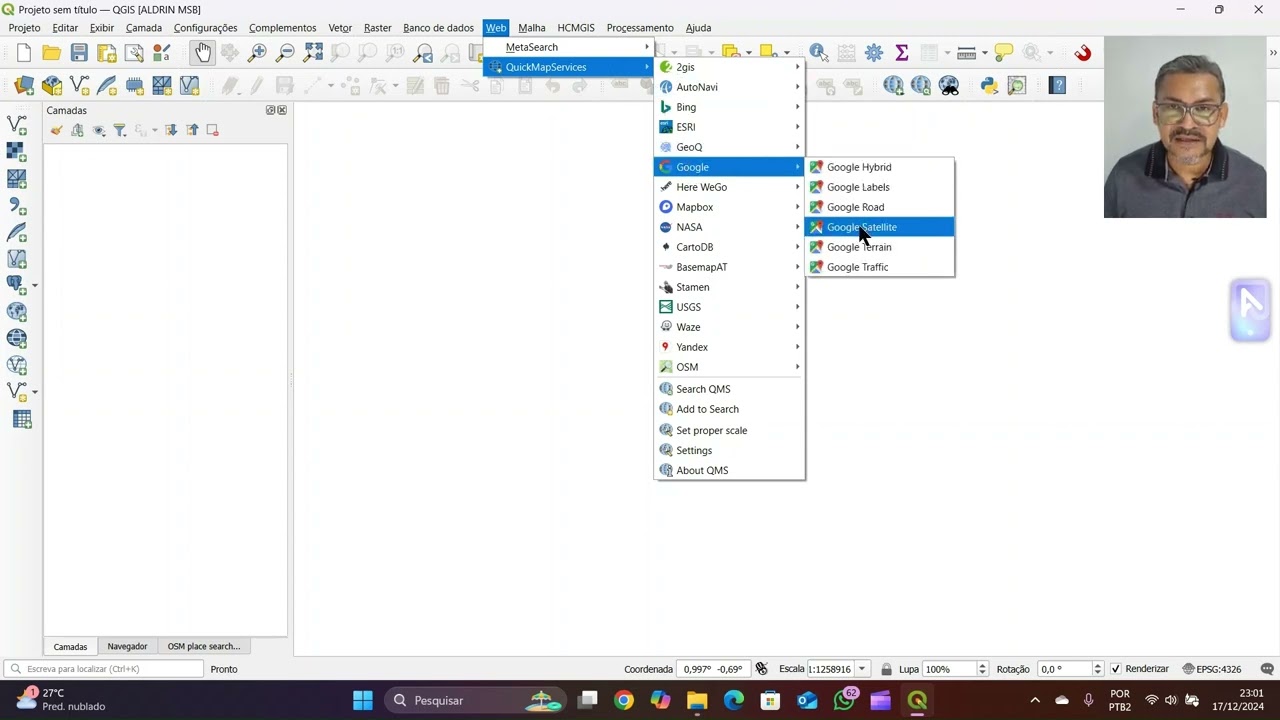Click Set proper scale
Image resolution: width=1280 pixels, height=720 pixels.
pos(729,430)
